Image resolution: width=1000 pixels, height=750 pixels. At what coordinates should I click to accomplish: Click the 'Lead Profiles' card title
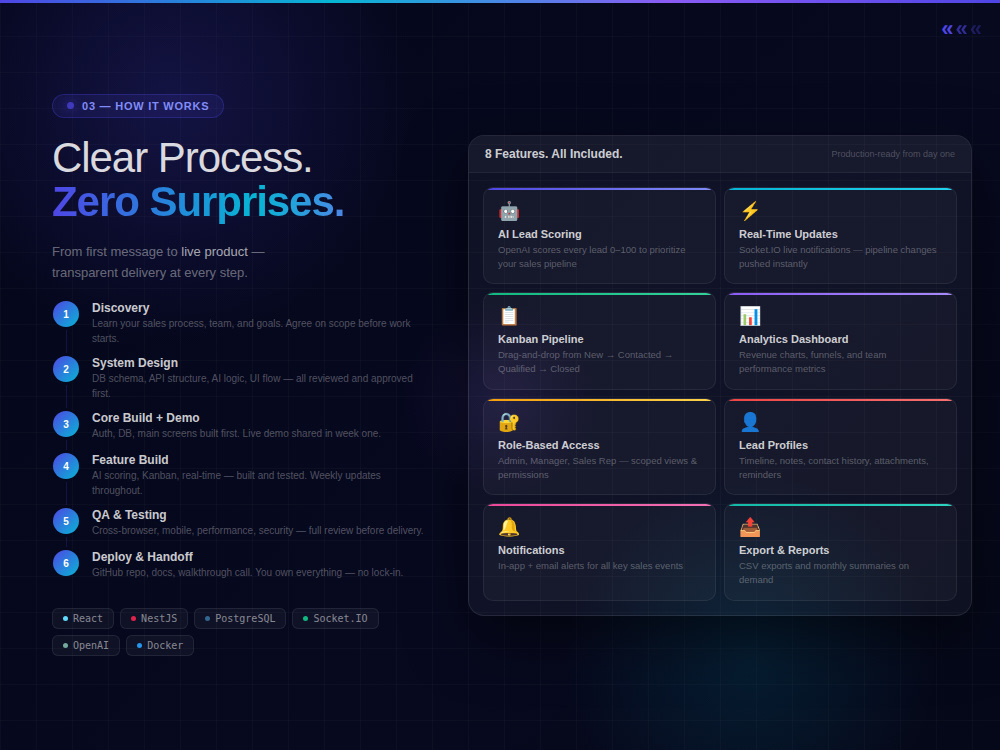773,445
